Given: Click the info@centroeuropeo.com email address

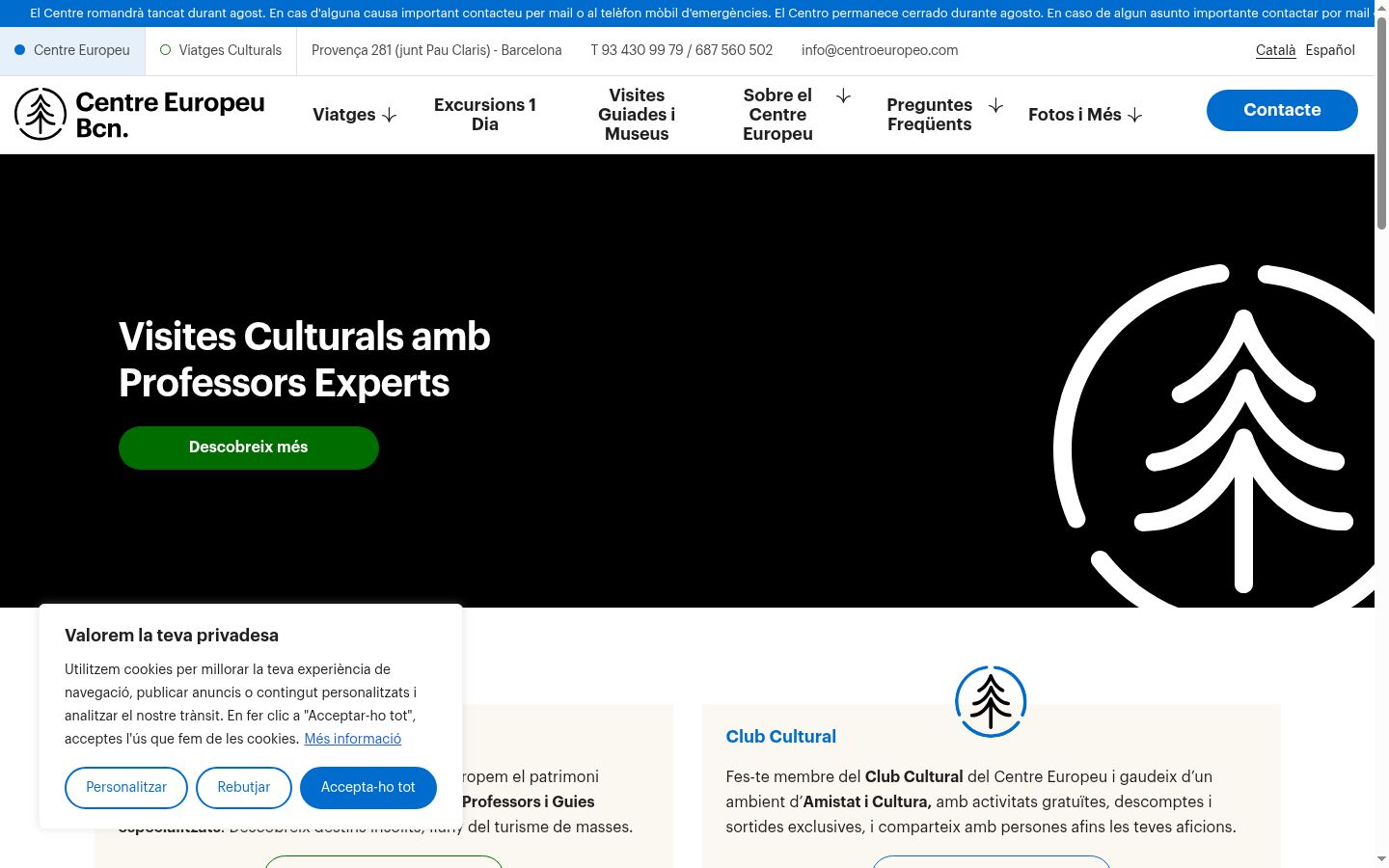Looking at the screenshot, I should [880, 50].
